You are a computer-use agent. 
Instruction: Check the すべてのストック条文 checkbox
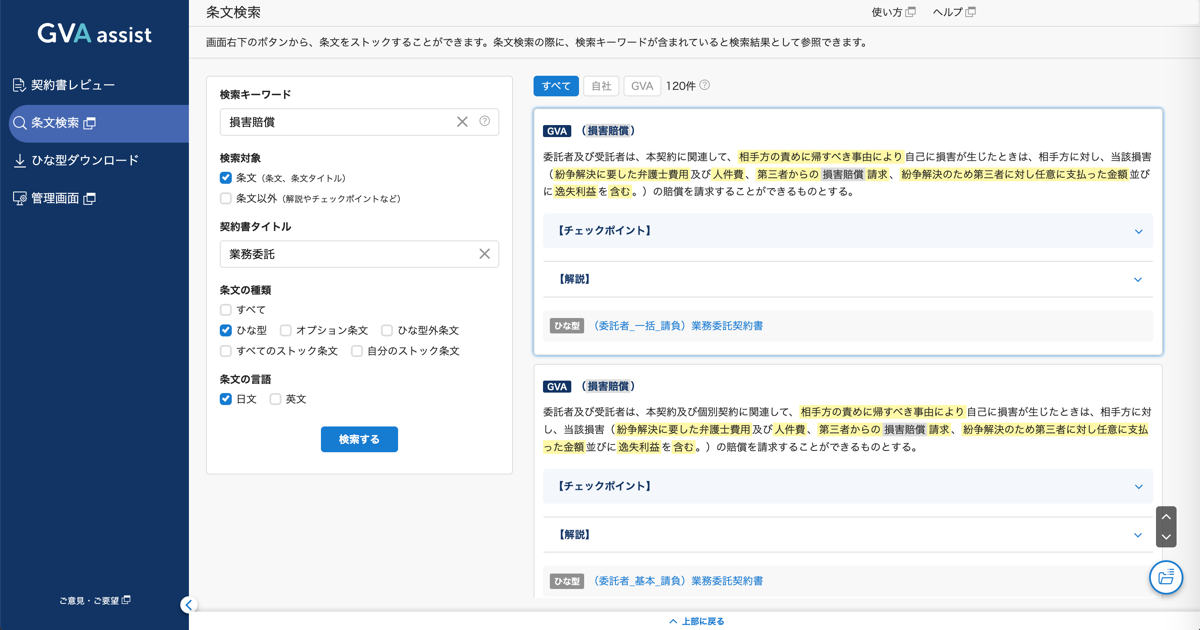click(226, 351)
